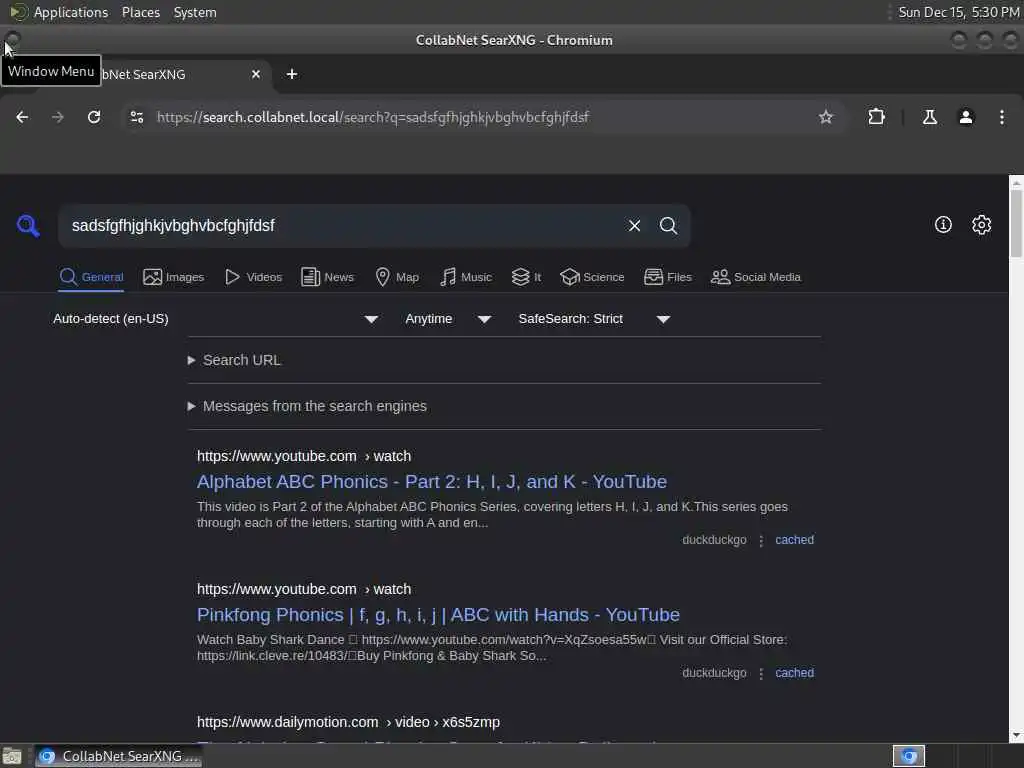Open the About info icon
The image size is (1024, 768).
(x=943, y=225)
